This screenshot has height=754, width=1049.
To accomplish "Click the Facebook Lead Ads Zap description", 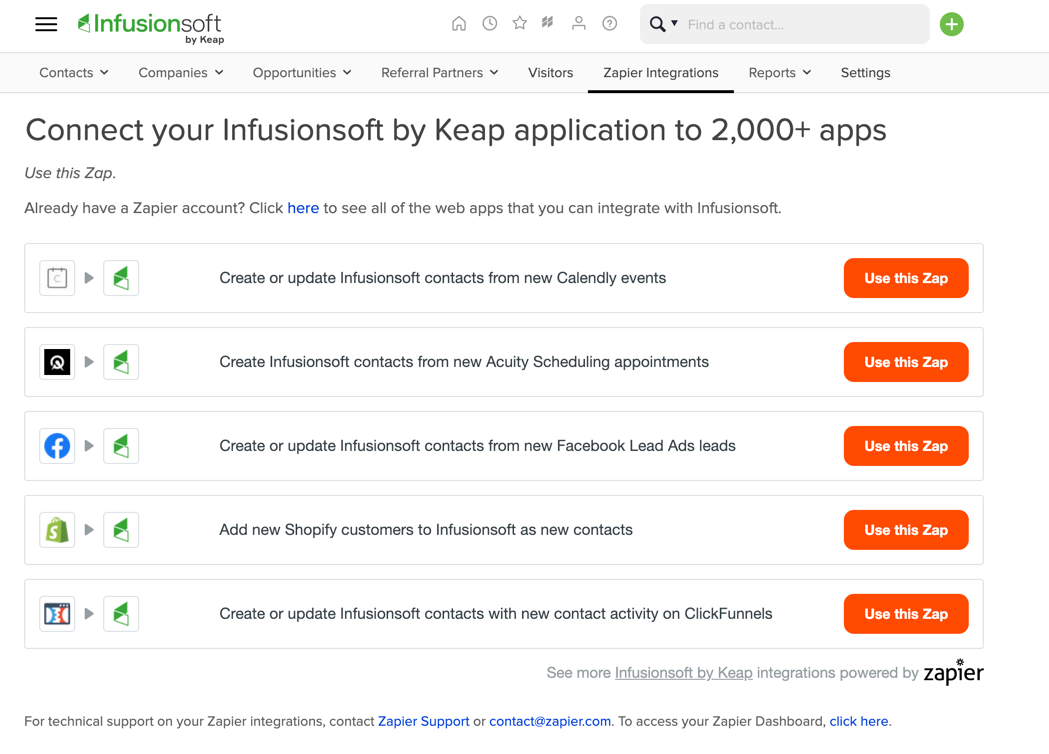I will (x=478, y=446).
